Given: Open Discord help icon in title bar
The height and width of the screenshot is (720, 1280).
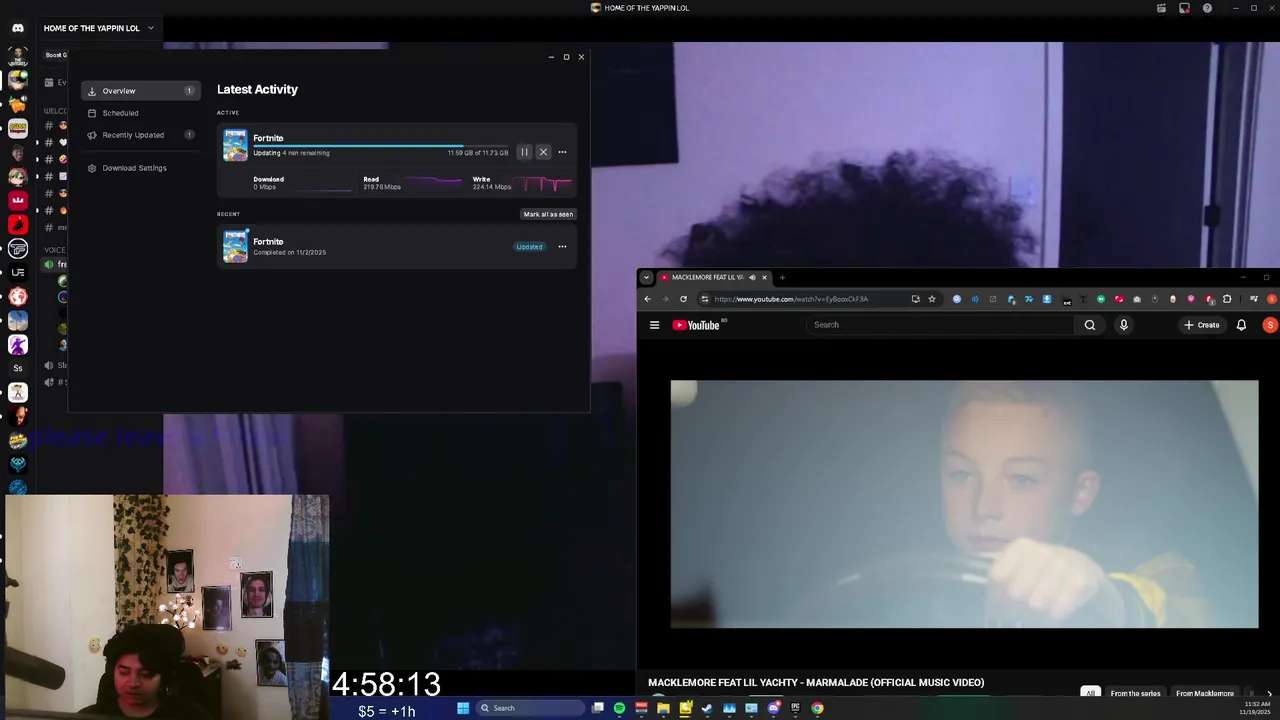Looking at the screenshot, I should click(x=1207, y=8).
